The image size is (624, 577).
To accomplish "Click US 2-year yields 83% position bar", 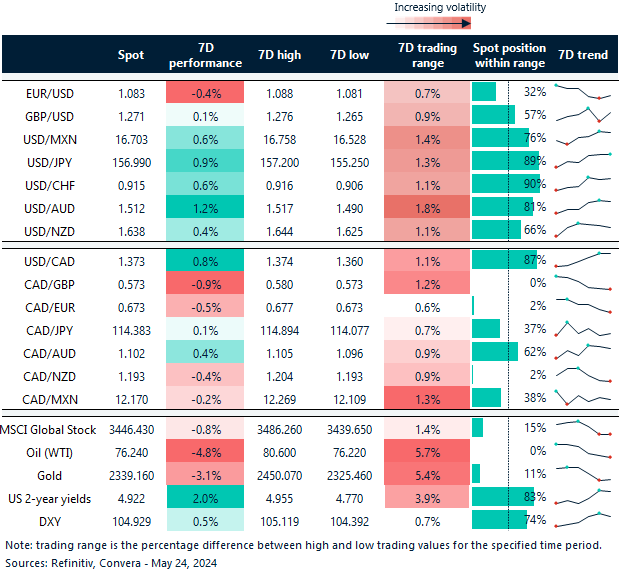I will click(x=507, y=495).
